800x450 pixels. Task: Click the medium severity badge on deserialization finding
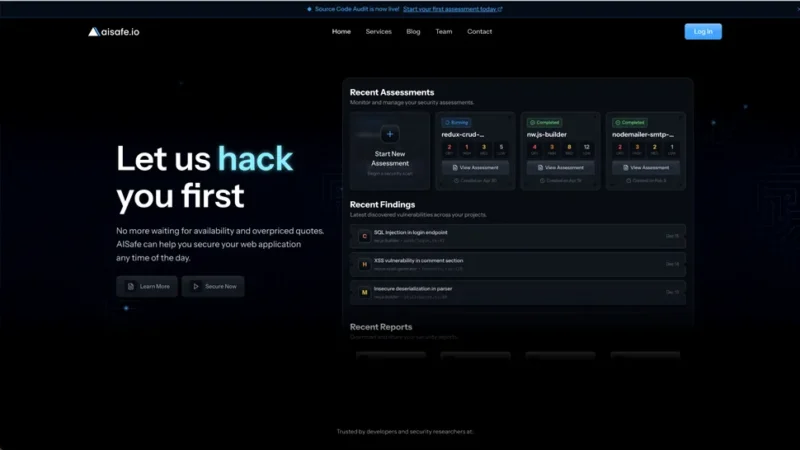tap(364, 292)
